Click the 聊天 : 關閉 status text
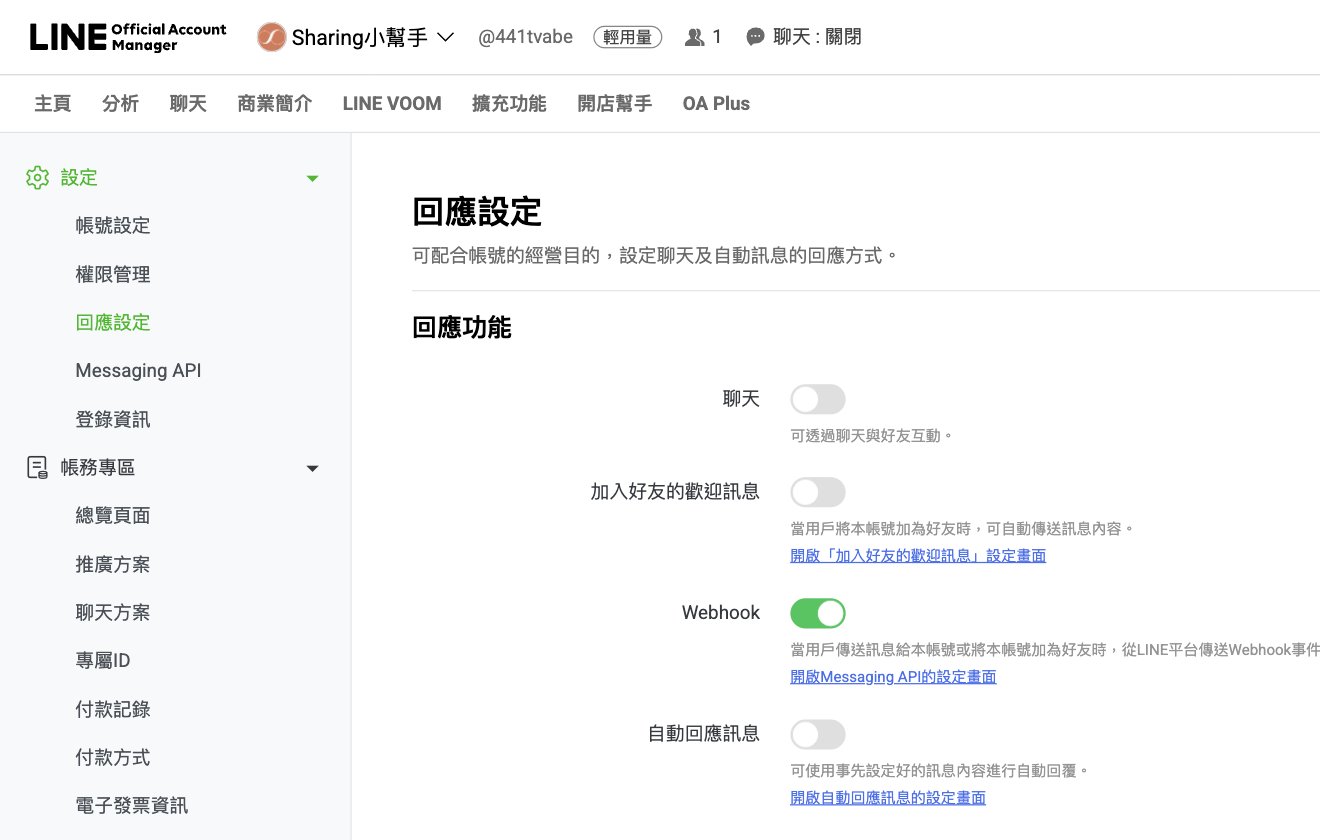1320x840 pixels. tap(817, 37)
